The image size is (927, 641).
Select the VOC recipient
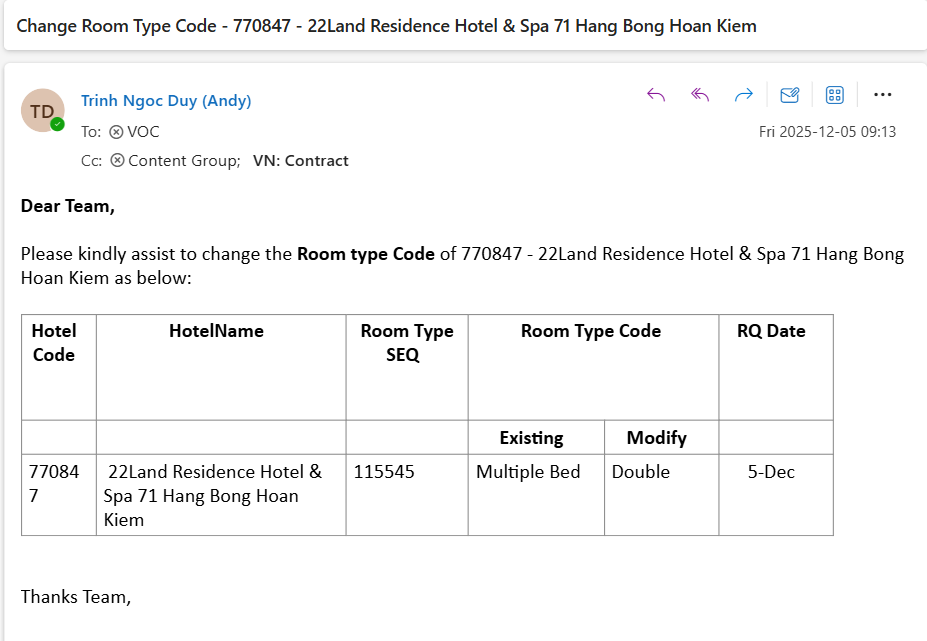143,131
